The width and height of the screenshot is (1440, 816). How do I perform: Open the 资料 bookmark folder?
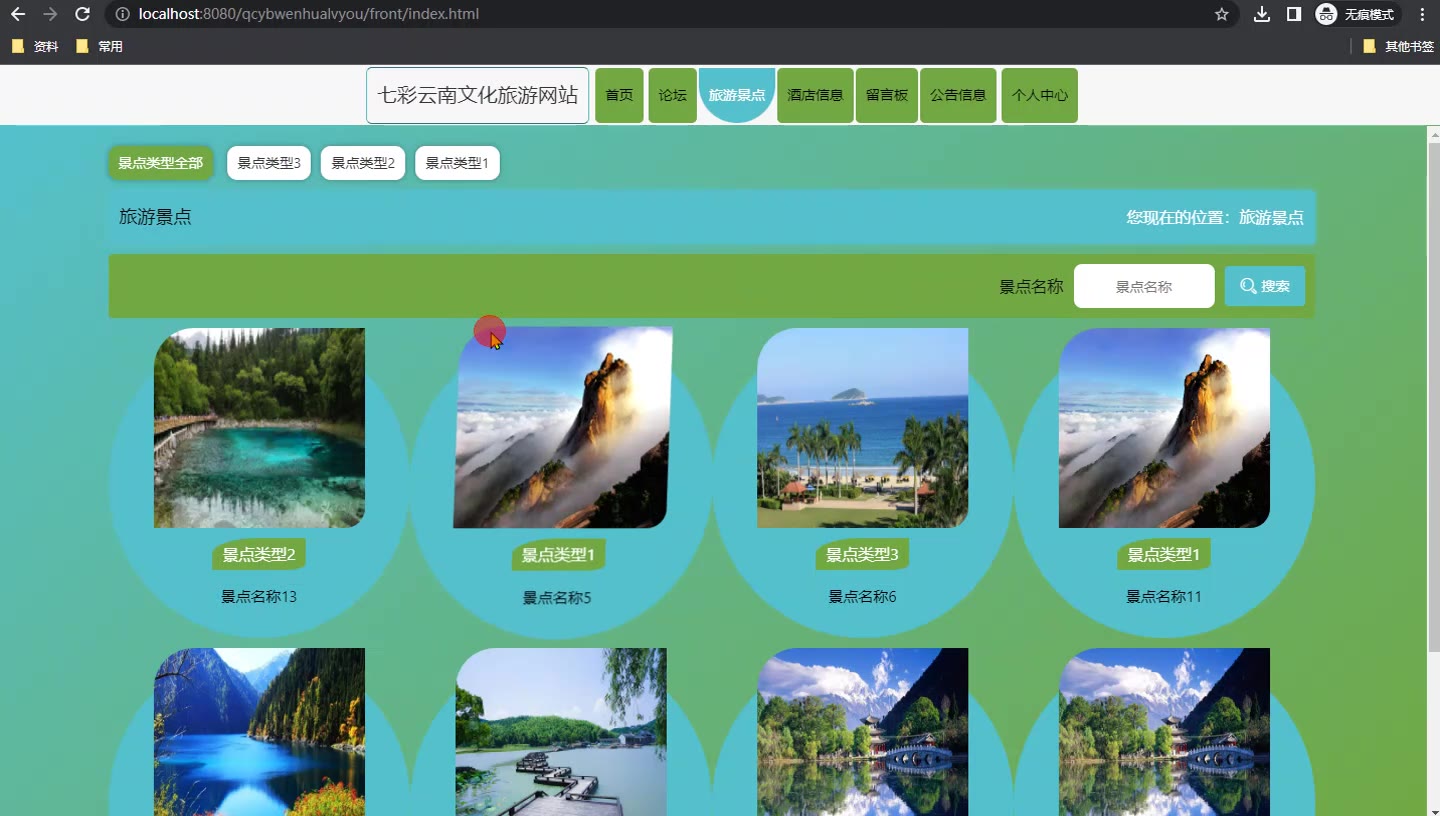(x=35, y=46)
